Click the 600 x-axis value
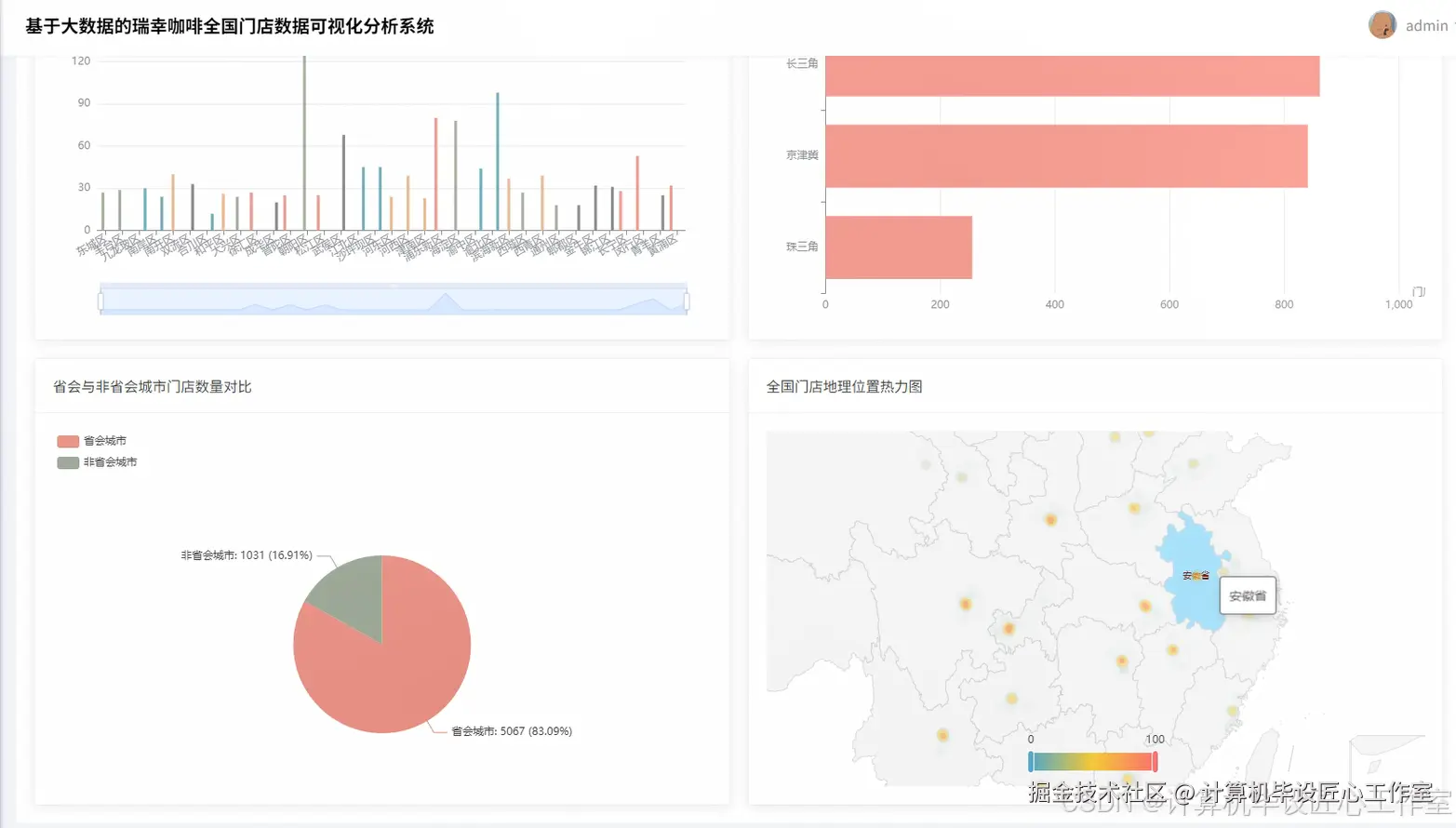The image size is (1456, 828). [1169, 304]
